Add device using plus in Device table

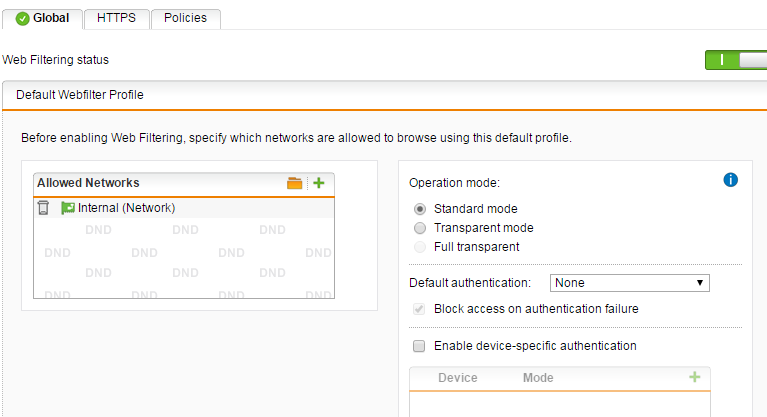coord(695,377)
